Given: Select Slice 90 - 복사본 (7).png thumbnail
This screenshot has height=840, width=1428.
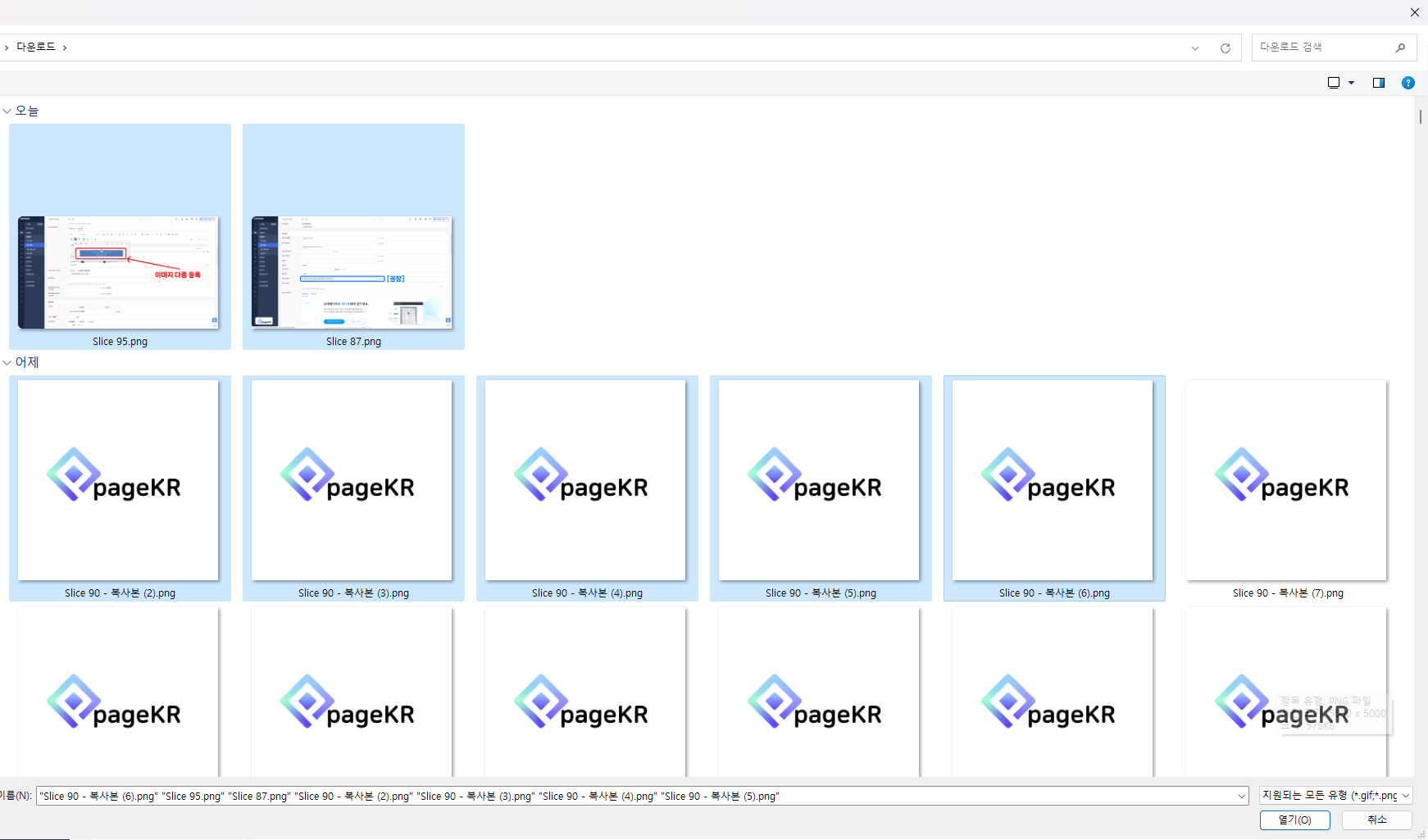Looking at the screenshot, I should coord(1287,480).
